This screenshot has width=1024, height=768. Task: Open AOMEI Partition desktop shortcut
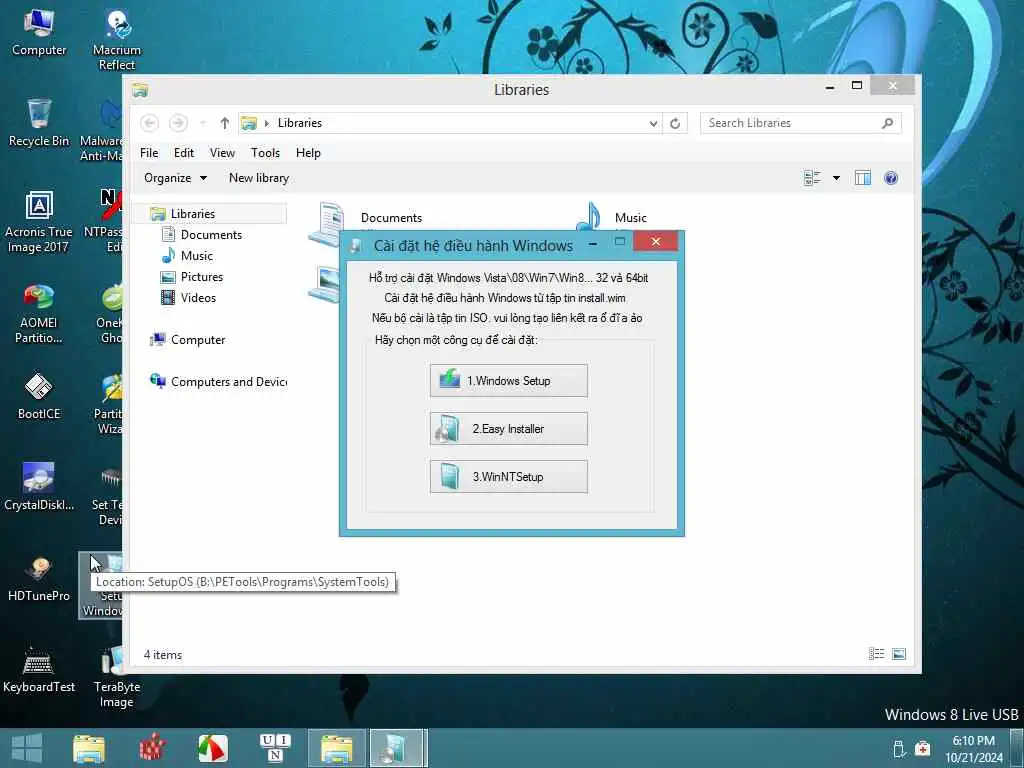(39, 313)
